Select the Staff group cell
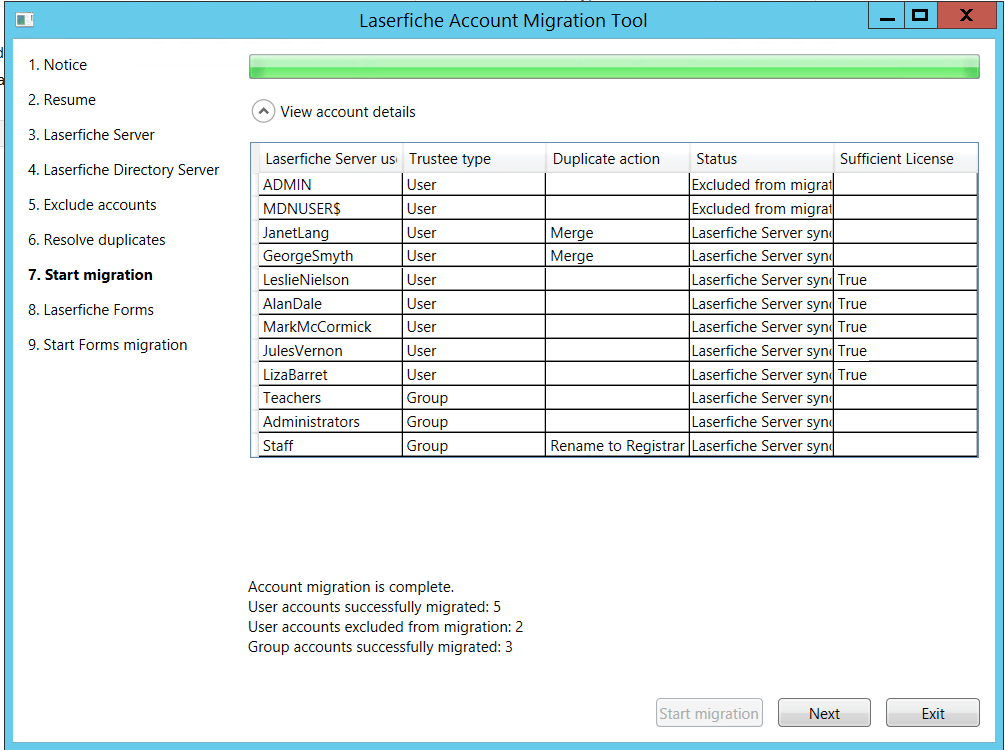 coord(331,446)
